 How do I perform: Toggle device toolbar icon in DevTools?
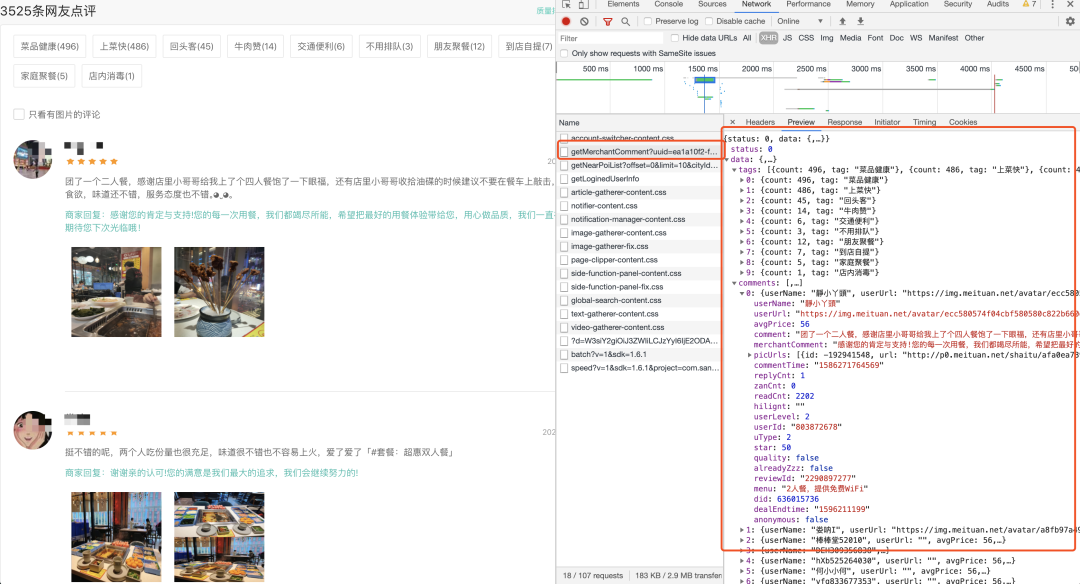click(x=583, y=4)
